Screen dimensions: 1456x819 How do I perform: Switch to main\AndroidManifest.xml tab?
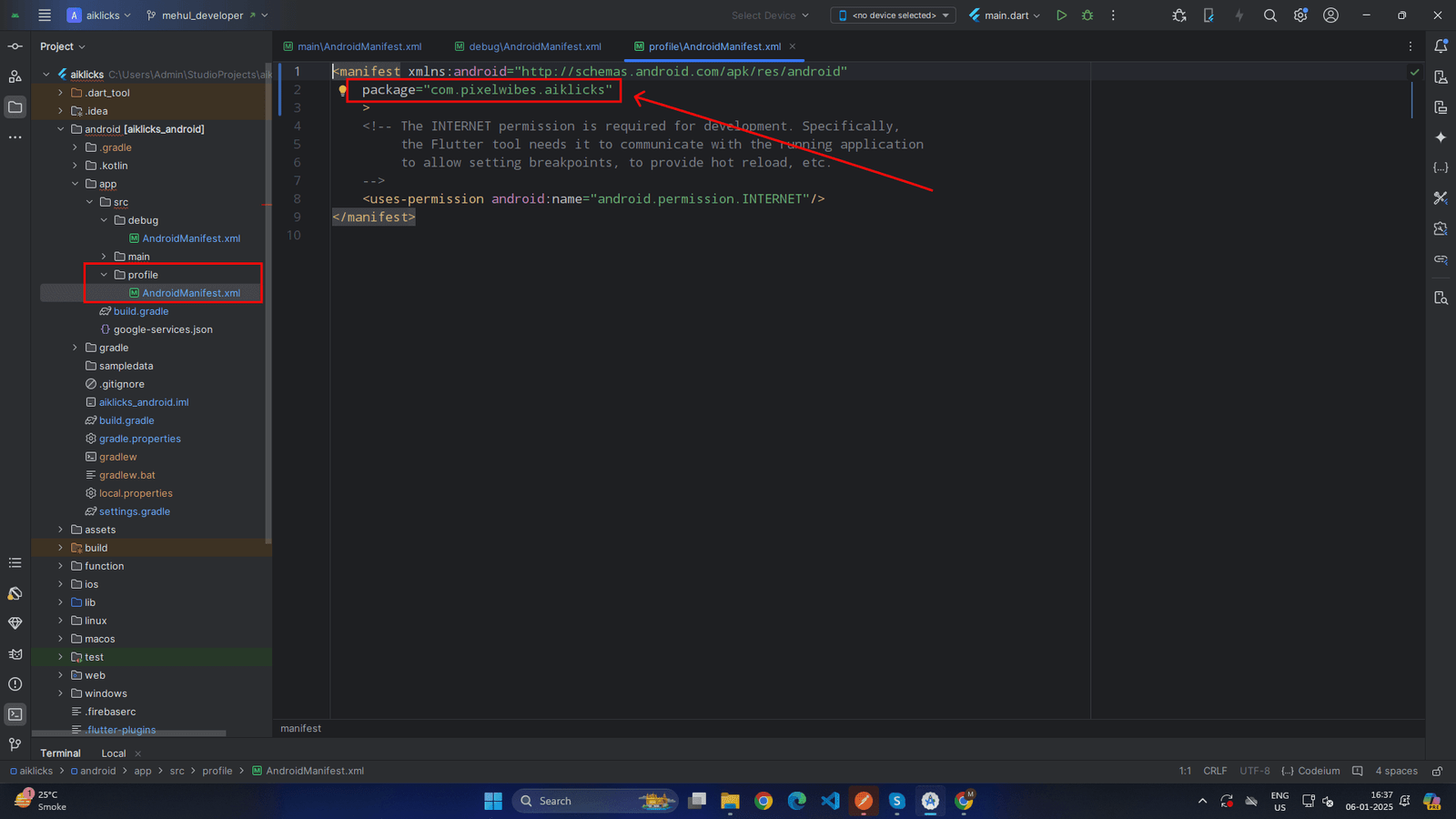point(359,46)
